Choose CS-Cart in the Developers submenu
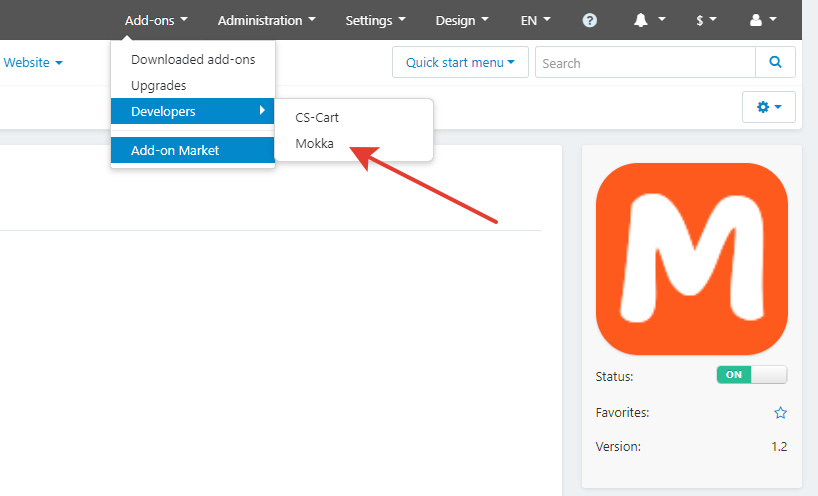The height and width of the screenshot is (496, 818). pyautogui.click(x=317, y=117)
